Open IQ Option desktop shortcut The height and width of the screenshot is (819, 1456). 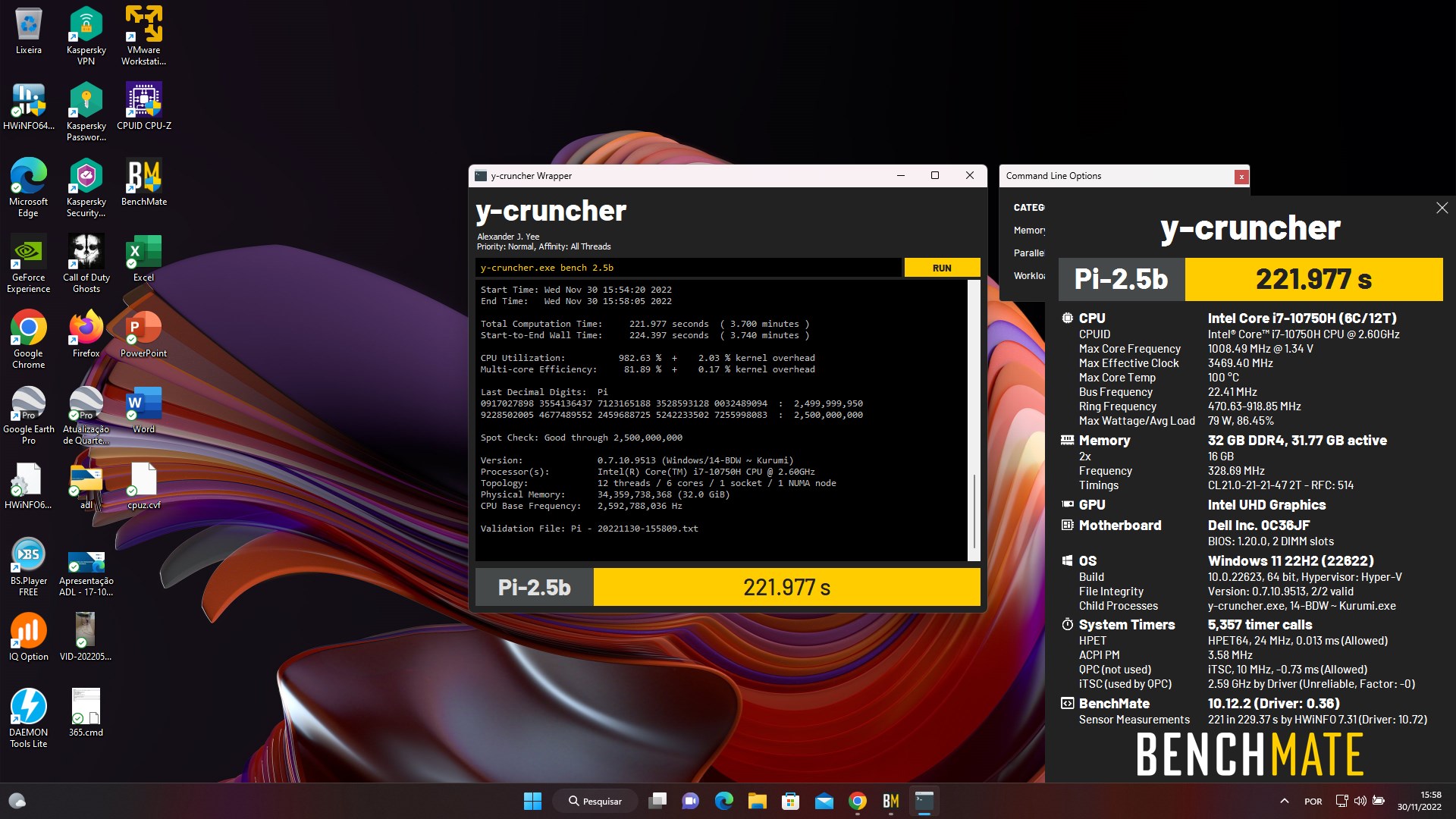click(x=28, y=638)
